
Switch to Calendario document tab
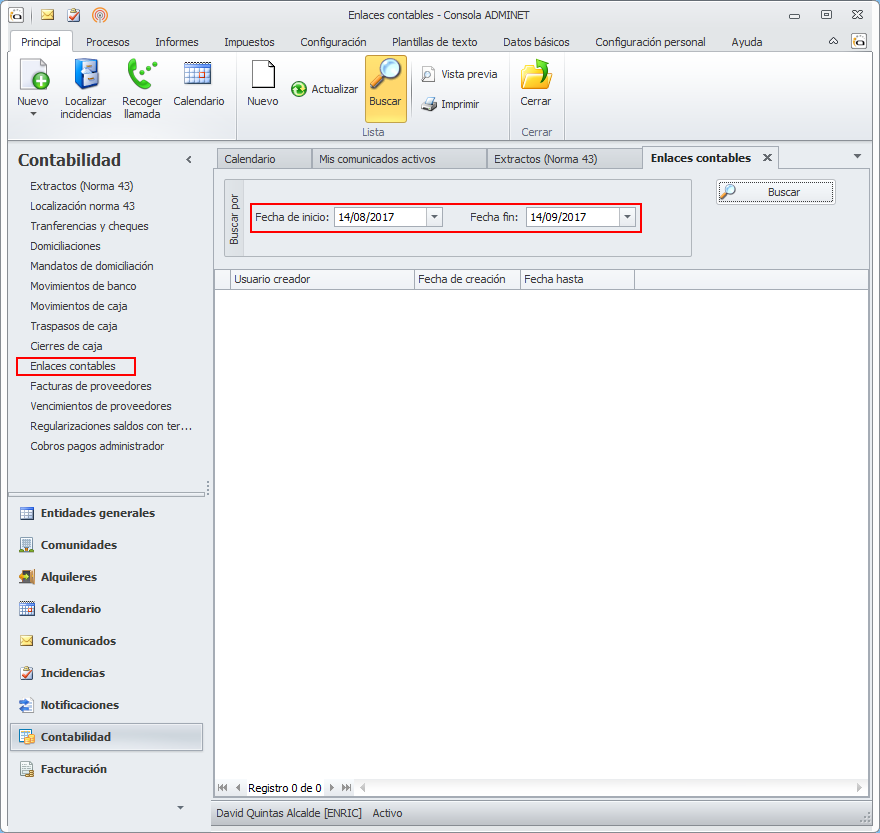point(264,159)
